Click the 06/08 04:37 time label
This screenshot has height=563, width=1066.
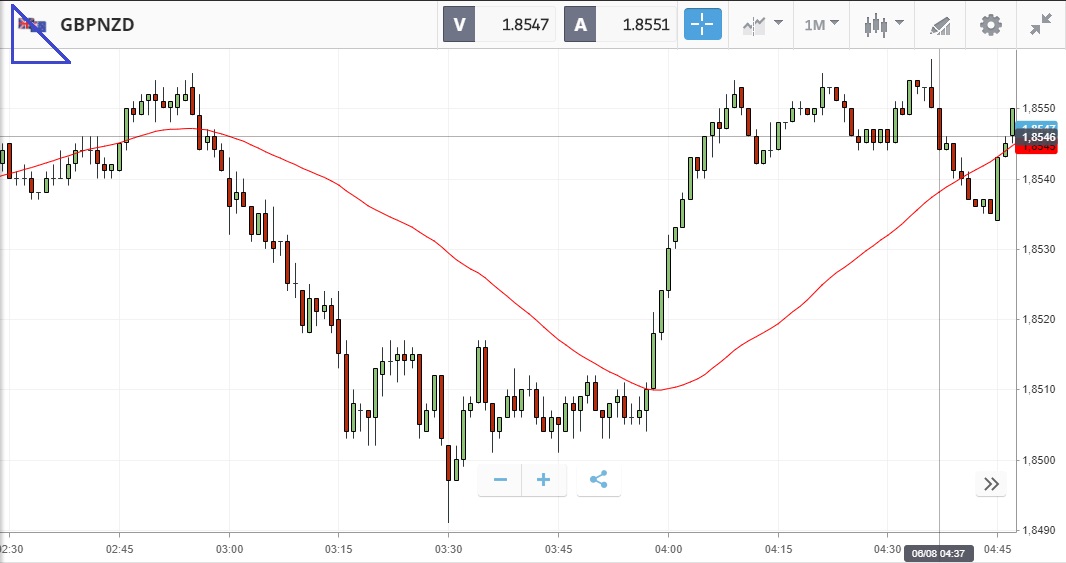[x=939, y=552]
